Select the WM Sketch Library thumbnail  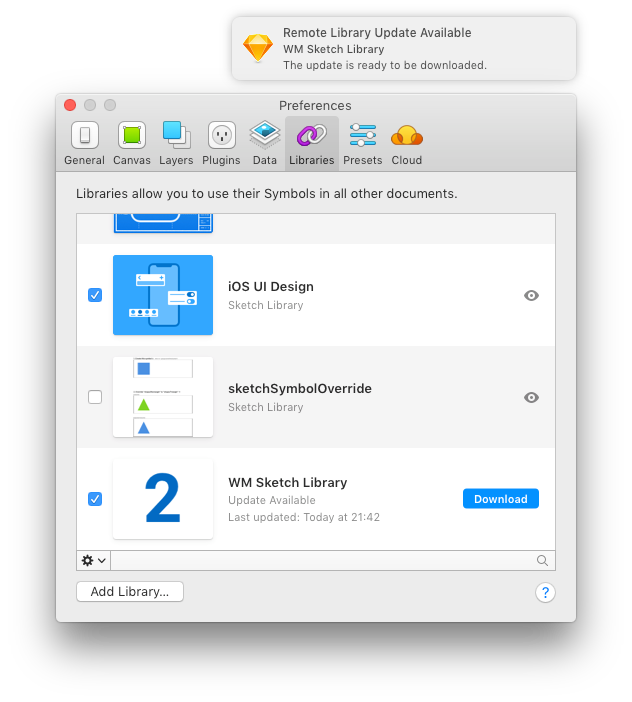tap(163, 499)
